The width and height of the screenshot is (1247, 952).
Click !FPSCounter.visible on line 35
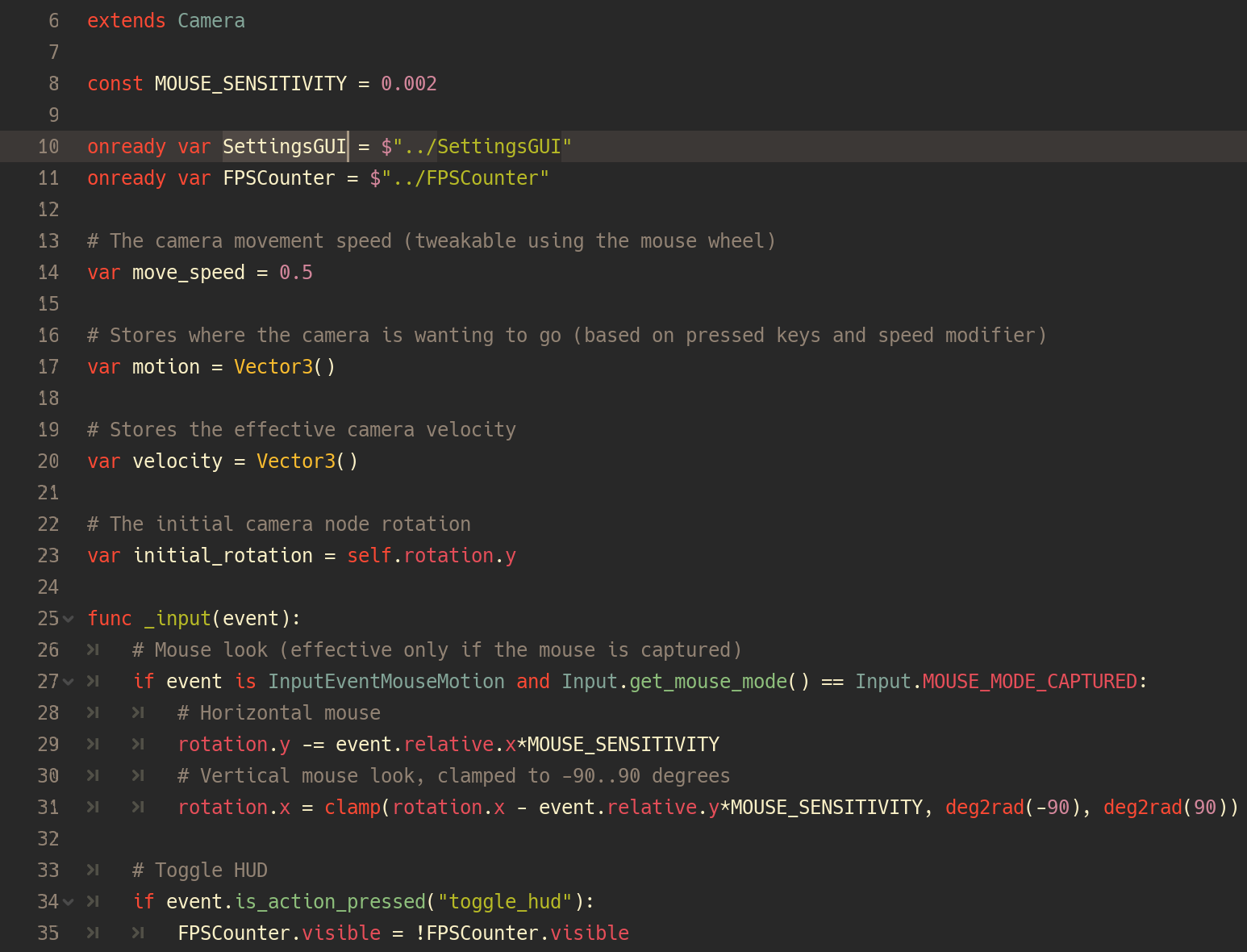point(522,933)
